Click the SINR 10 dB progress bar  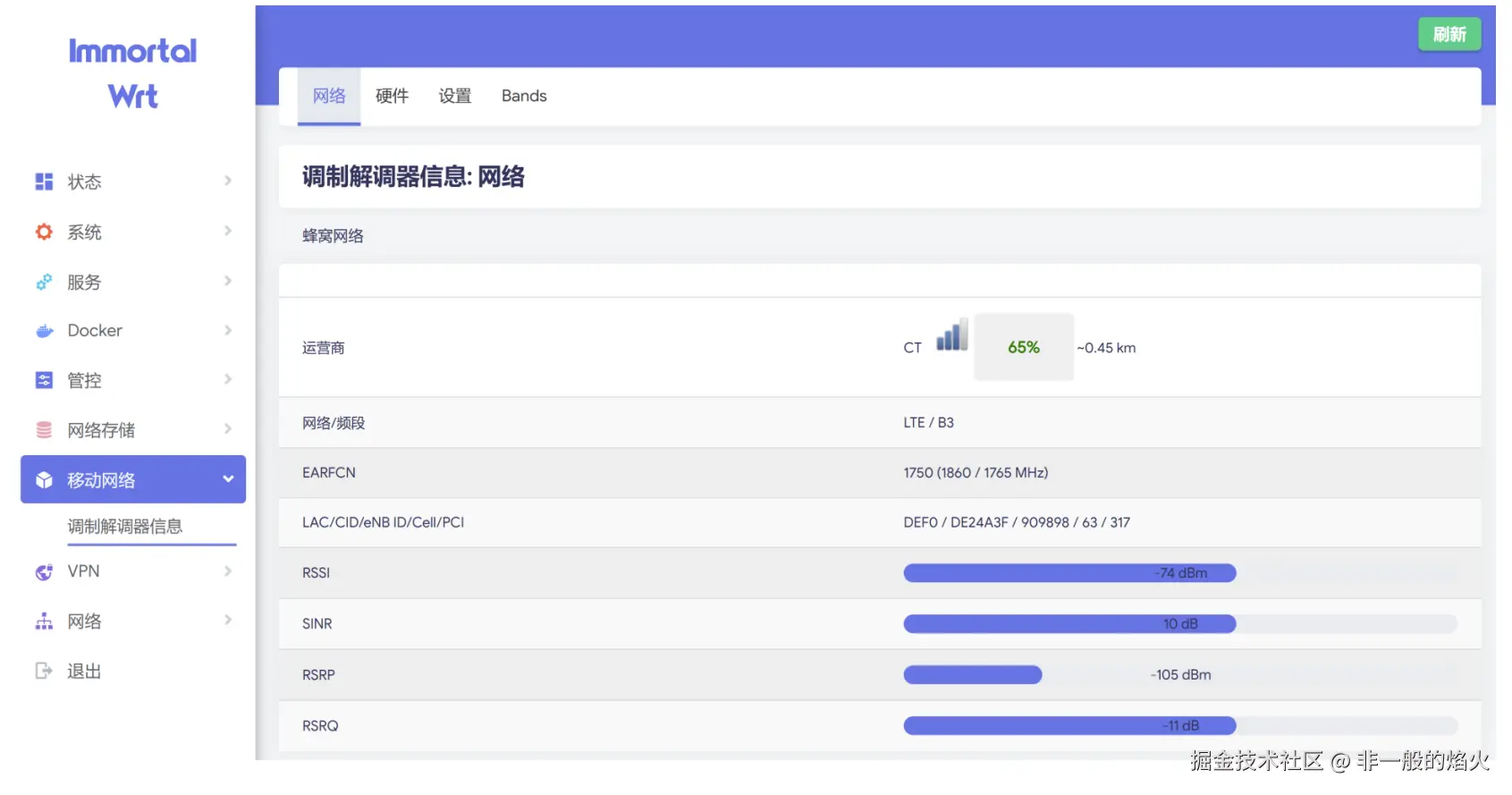1180,624
